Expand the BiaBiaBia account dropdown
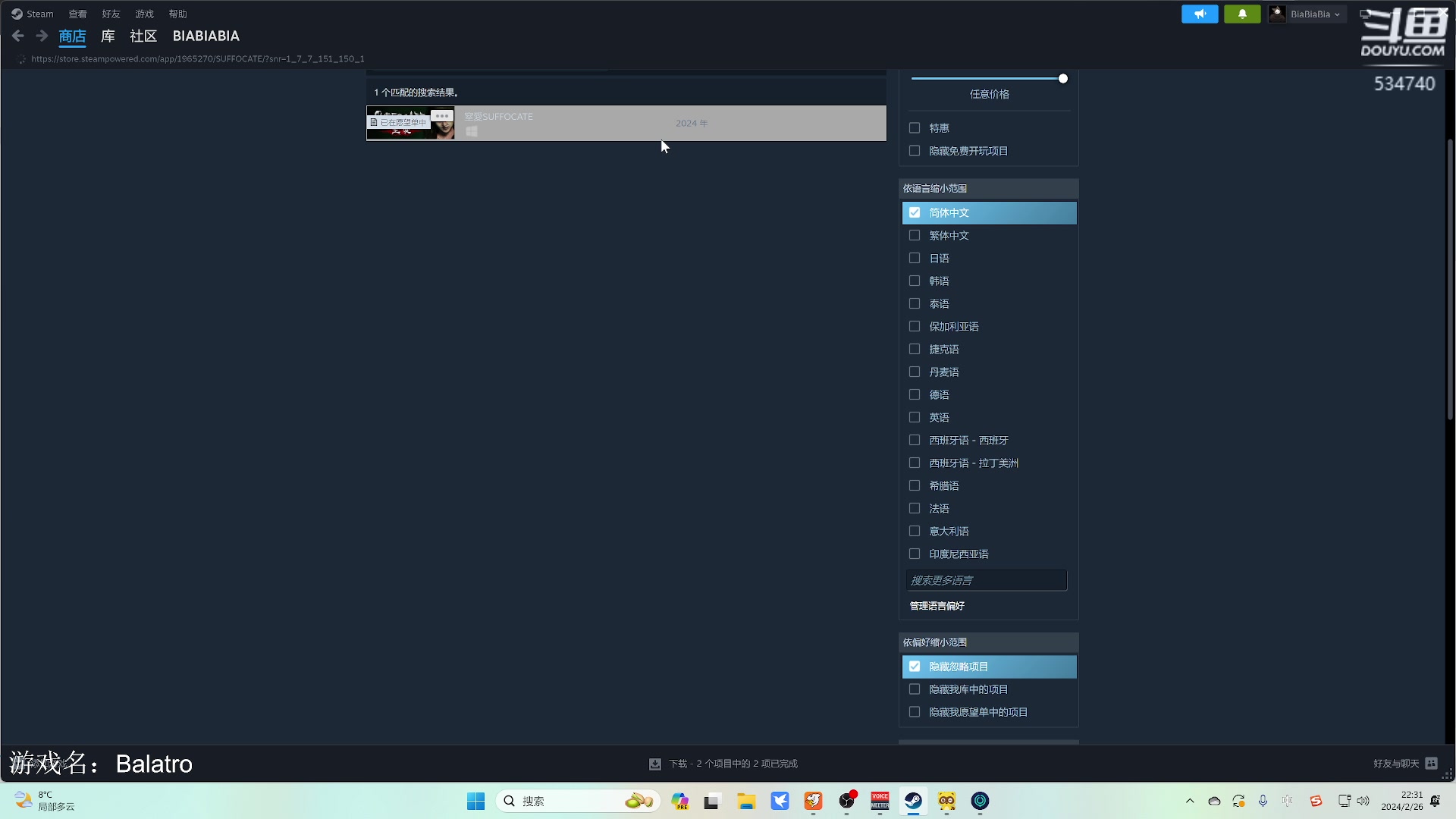This screenshot has width=1456, height=819. (x=1316, y=14)
